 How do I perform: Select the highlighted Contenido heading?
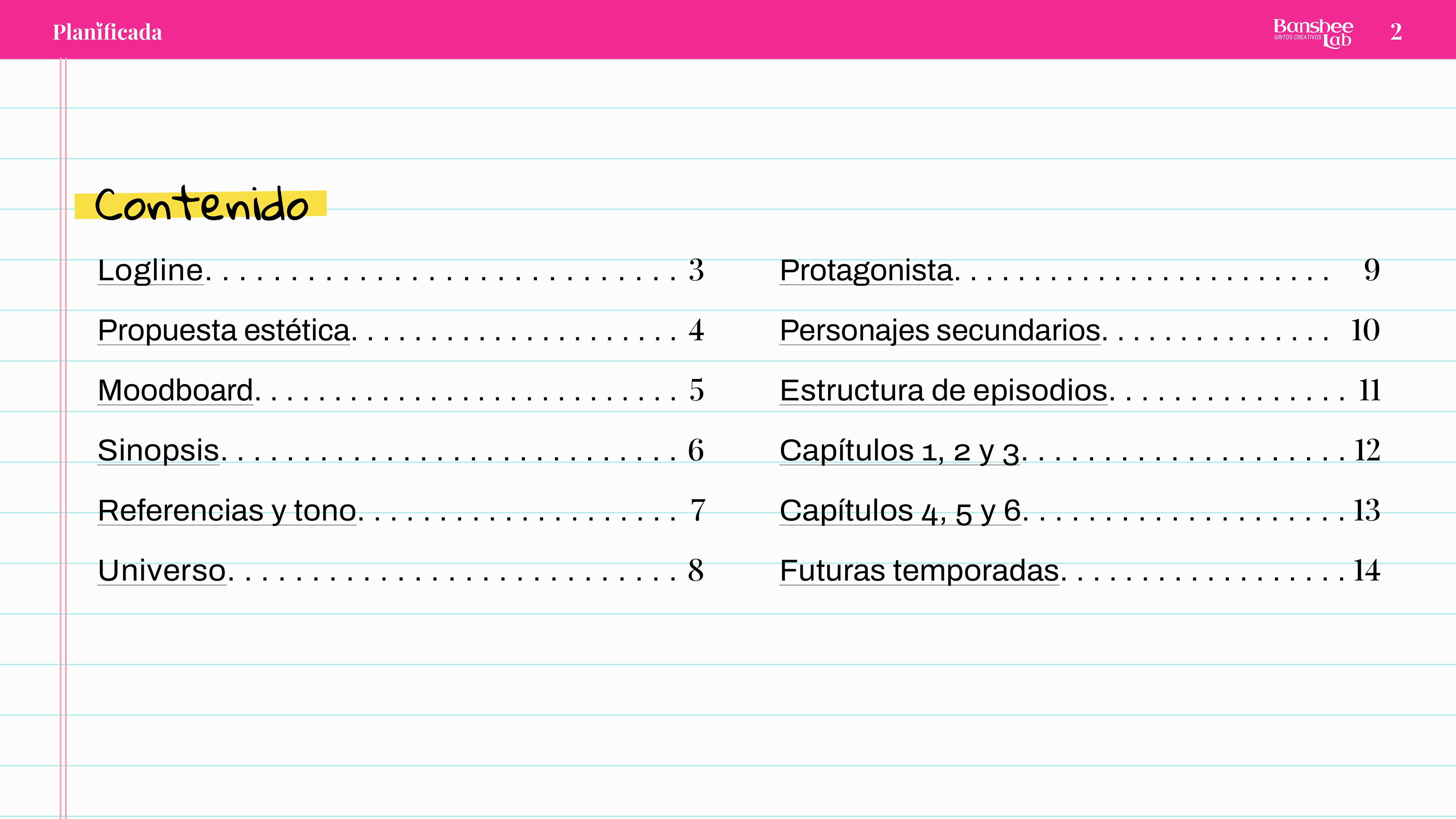(x=201, y=205)
